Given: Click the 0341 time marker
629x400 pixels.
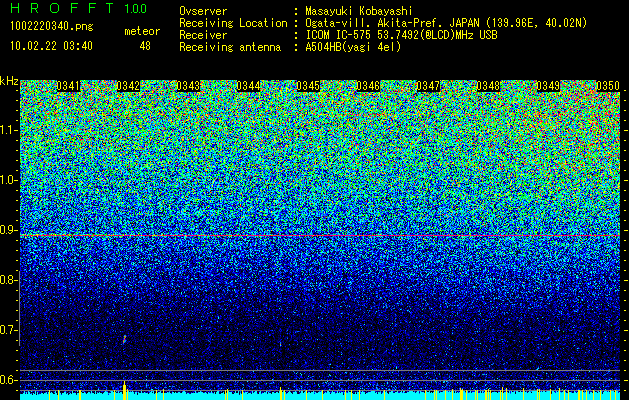Looking at the screenshot, I should point(68,86).
